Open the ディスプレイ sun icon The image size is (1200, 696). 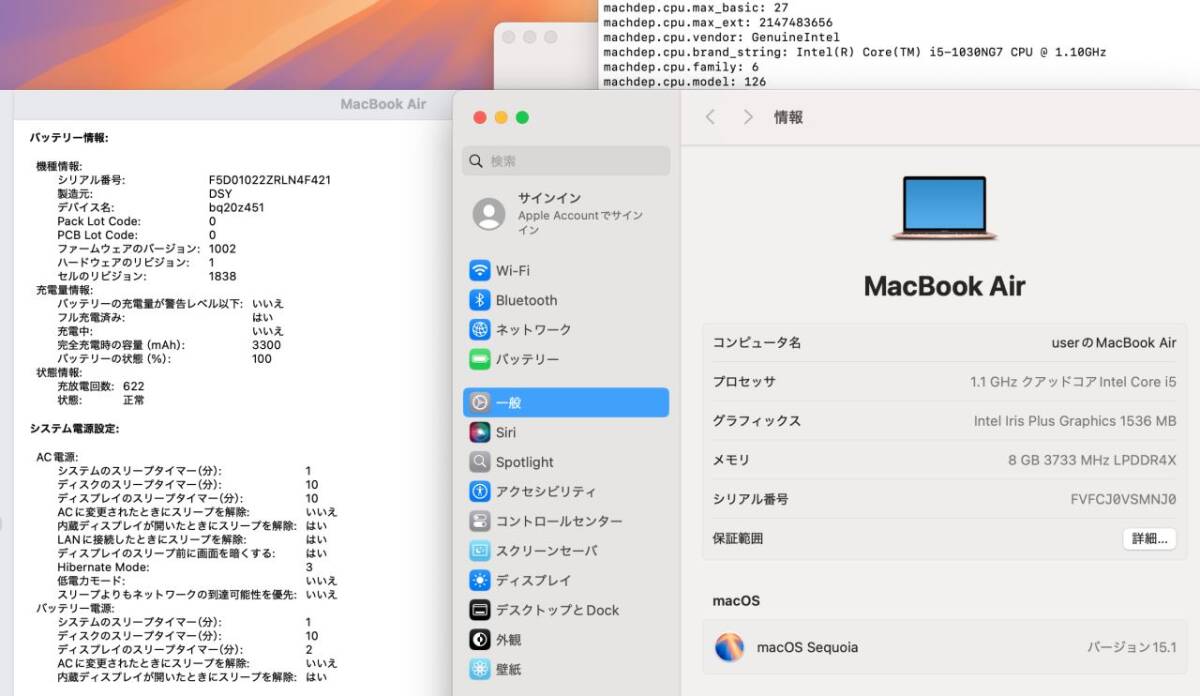[480, 580]
